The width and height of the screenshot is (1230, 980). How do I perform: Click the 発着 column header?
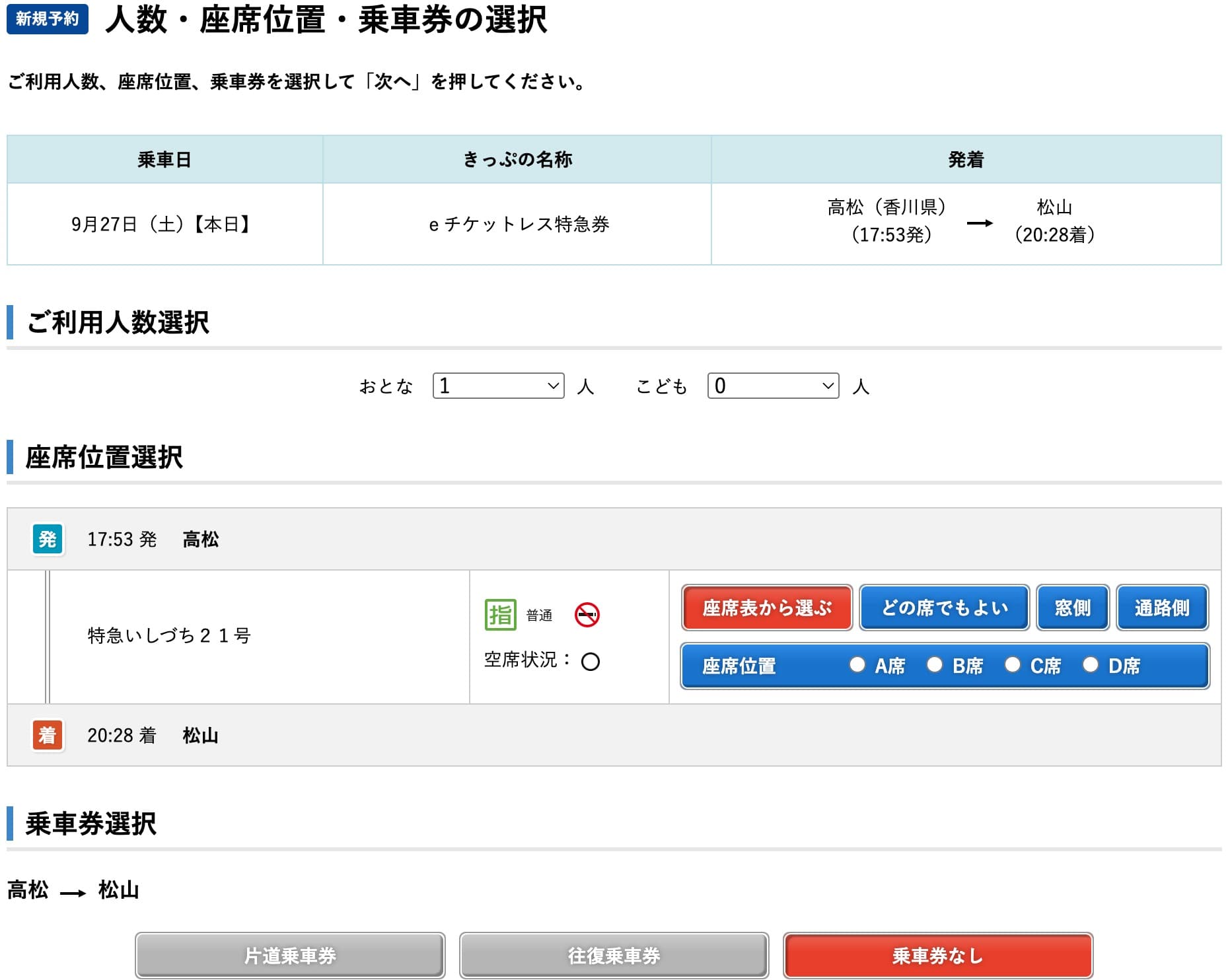966,159
